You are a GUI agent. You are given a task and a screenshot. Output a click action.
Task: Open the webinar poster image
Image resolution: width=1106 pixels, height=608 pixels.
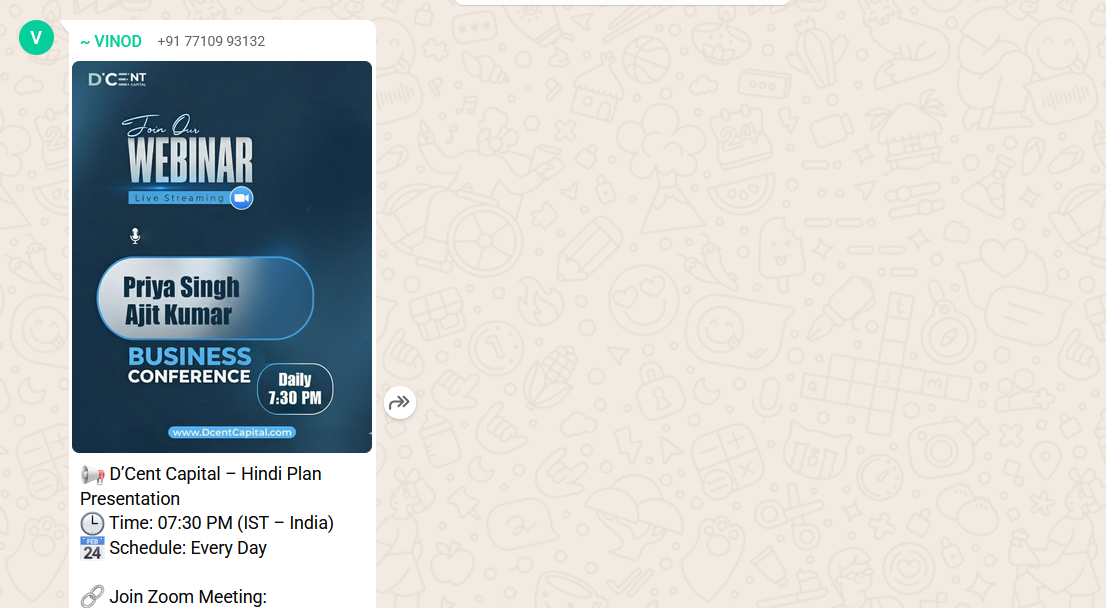point(221,257)
